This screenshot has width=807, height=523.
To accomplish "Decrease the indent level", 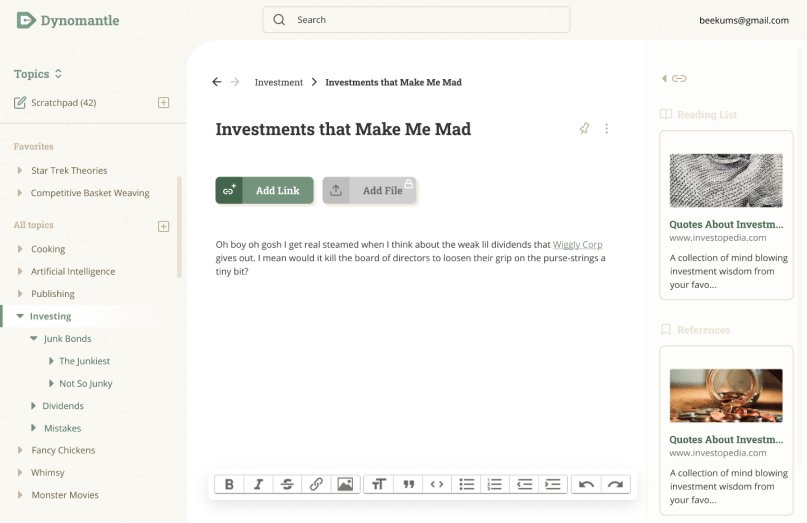I will tap(524, 484).
